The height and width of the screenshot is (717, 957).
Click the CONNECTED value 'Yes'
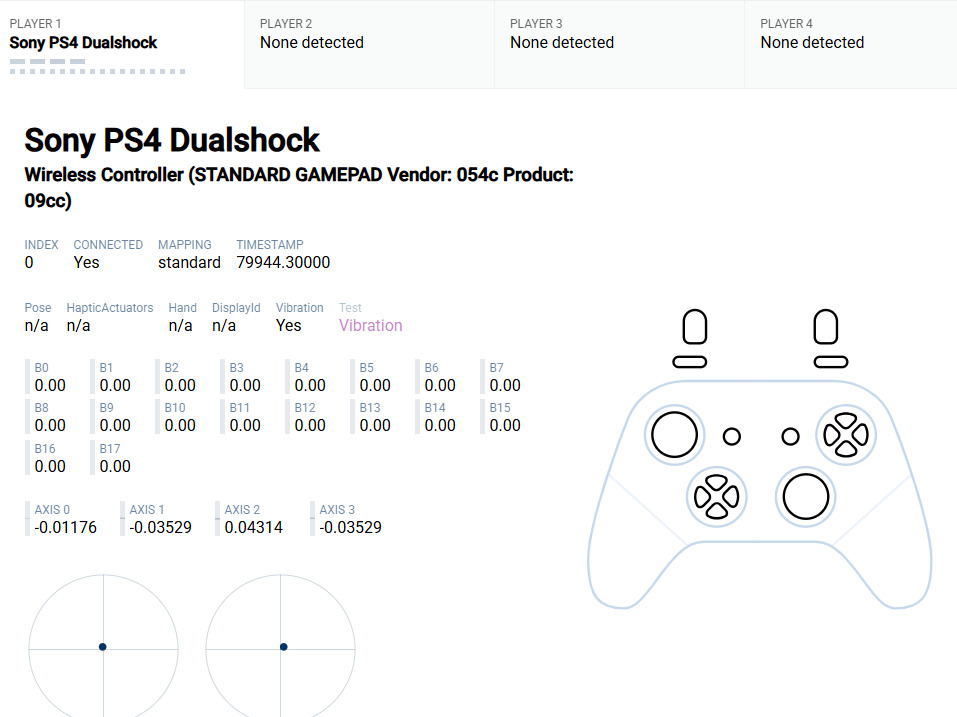86,262
